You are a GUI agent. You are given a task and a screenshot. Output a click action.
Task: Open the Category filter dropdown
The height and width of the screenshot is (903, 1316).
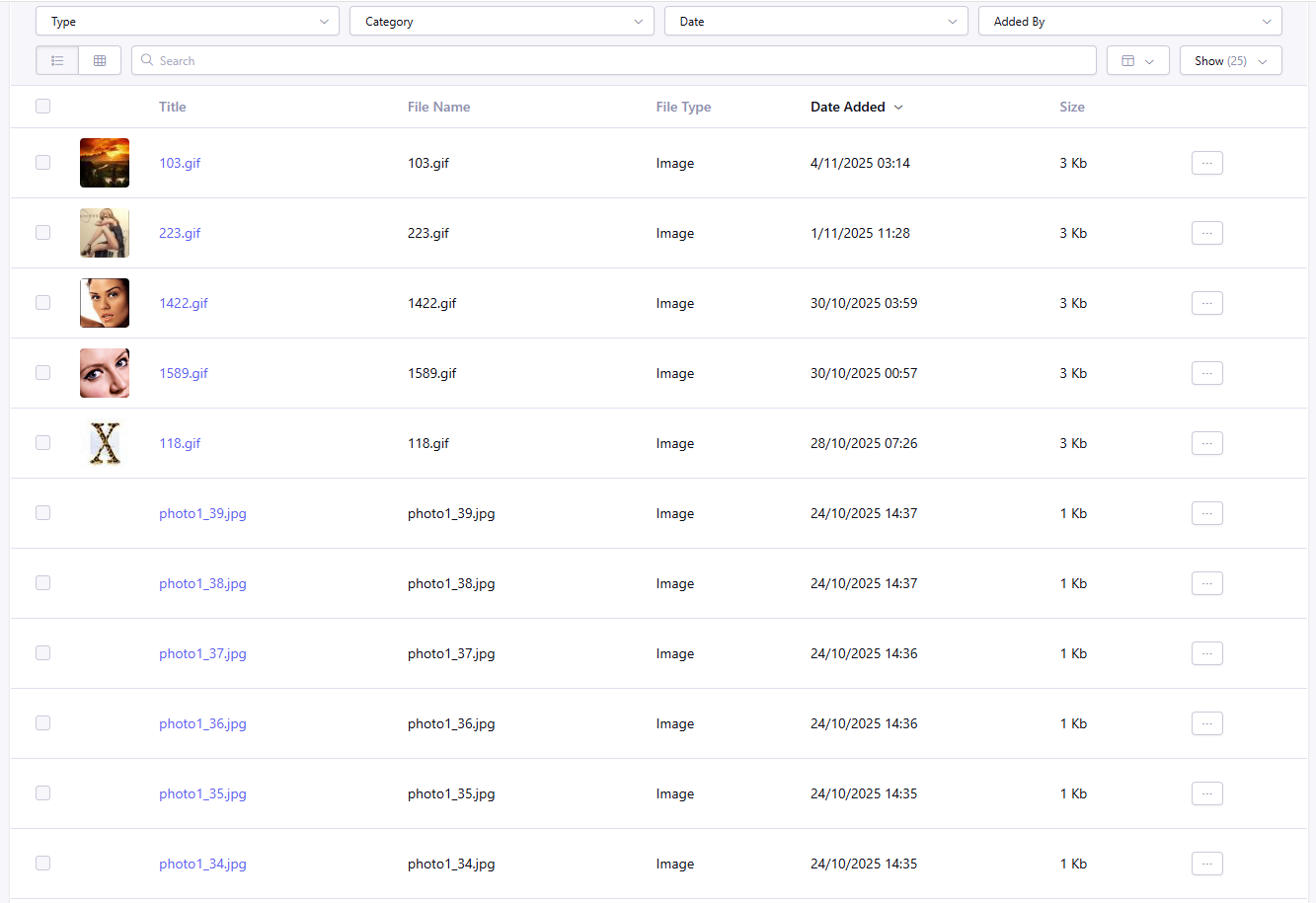[x=502, y=21]
